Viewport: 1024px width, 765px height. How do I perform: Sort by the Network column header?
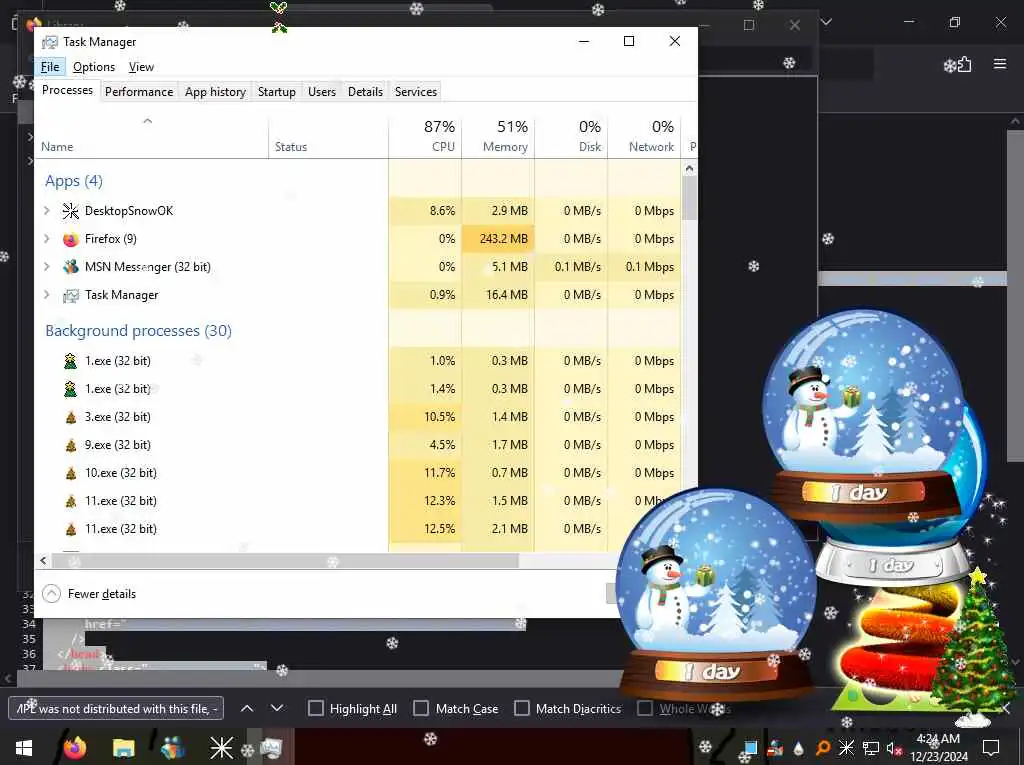(x=645, y=136)
